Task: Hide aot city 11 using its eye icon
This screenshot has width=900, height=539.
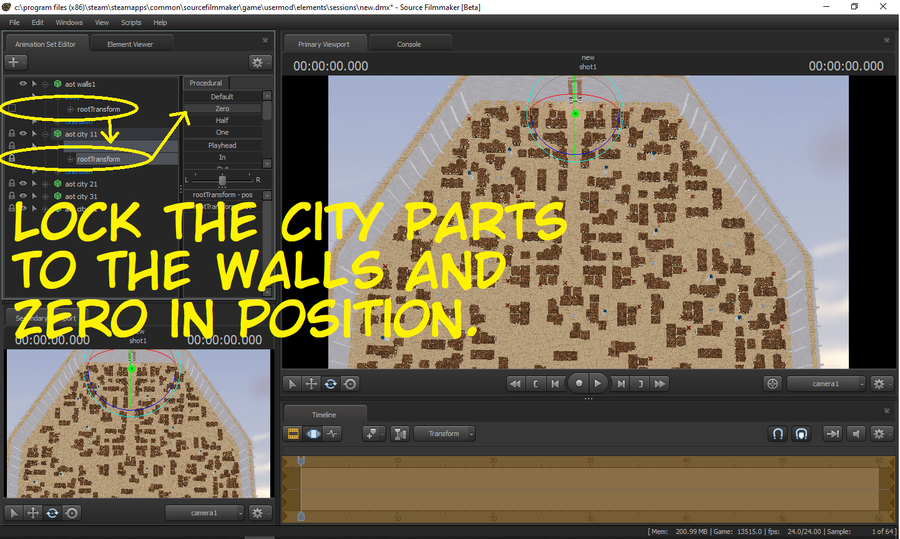Action: coord(22,133)
